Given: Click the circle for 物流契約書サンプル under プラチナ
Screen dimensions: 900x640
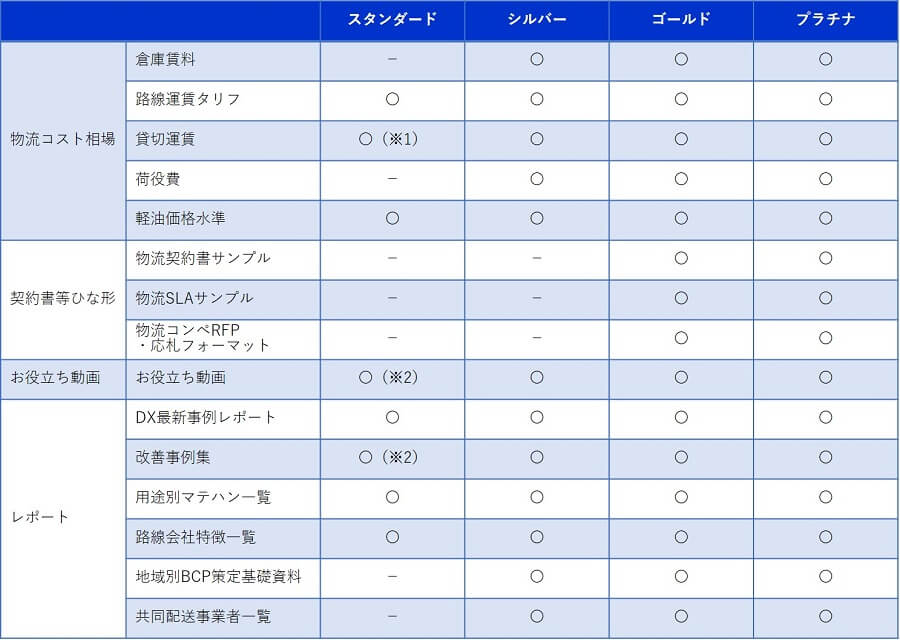Looking at the screenshot, I should point(825,258).
